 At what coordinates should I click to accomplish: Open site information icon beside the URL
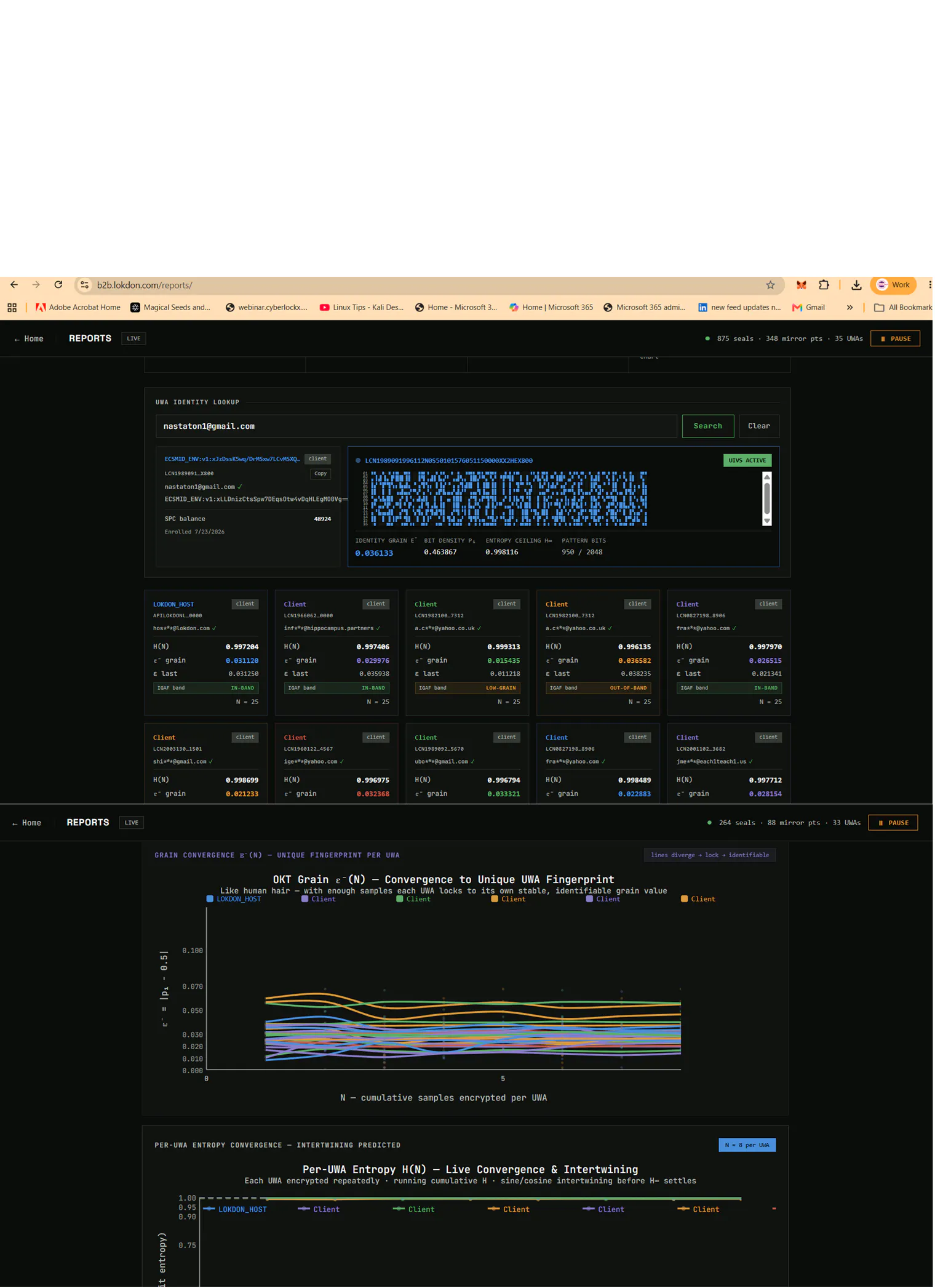85,285
